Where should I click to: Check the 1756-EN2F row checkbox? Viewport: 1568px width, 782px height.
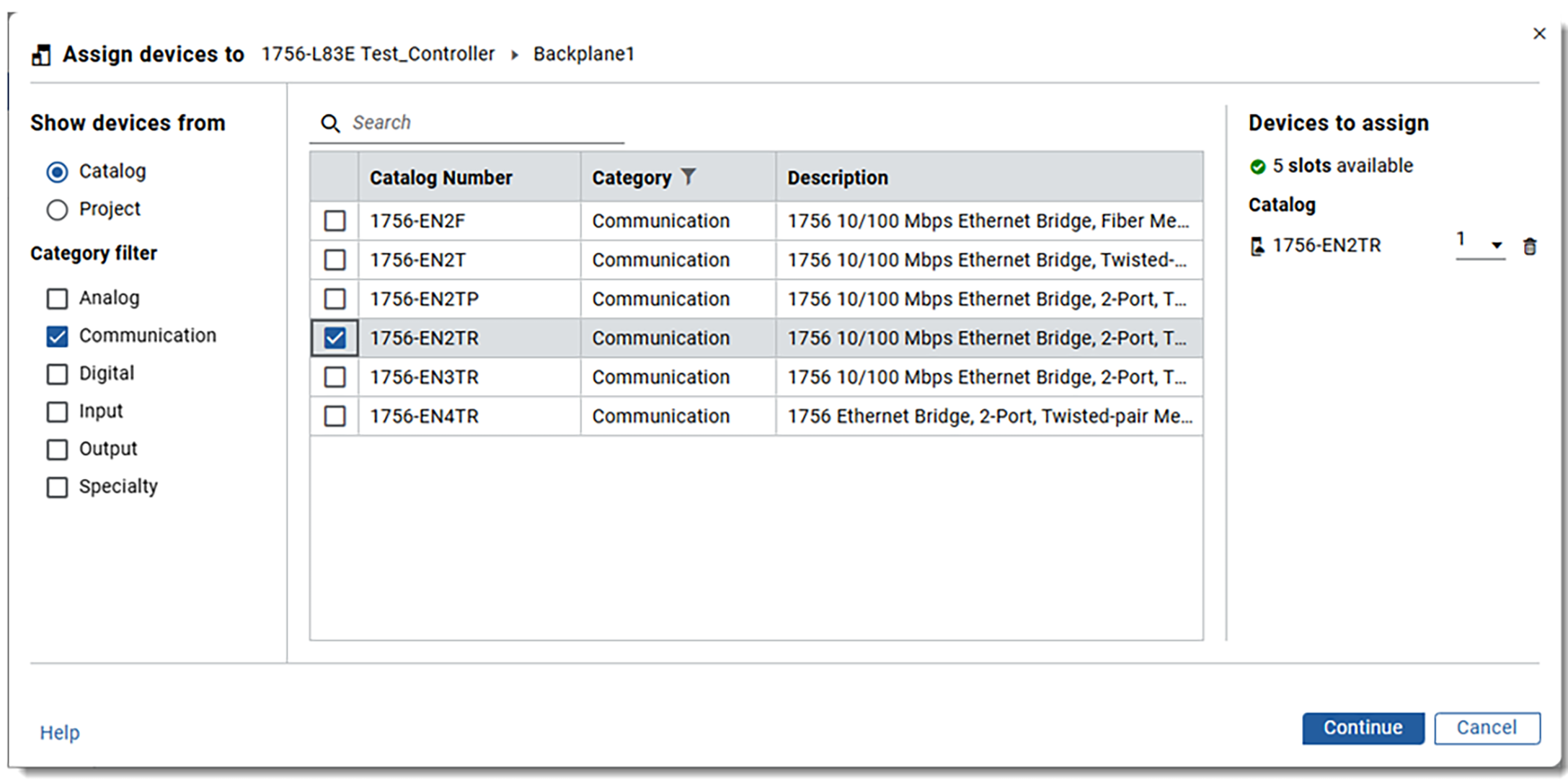pos(335,221)
